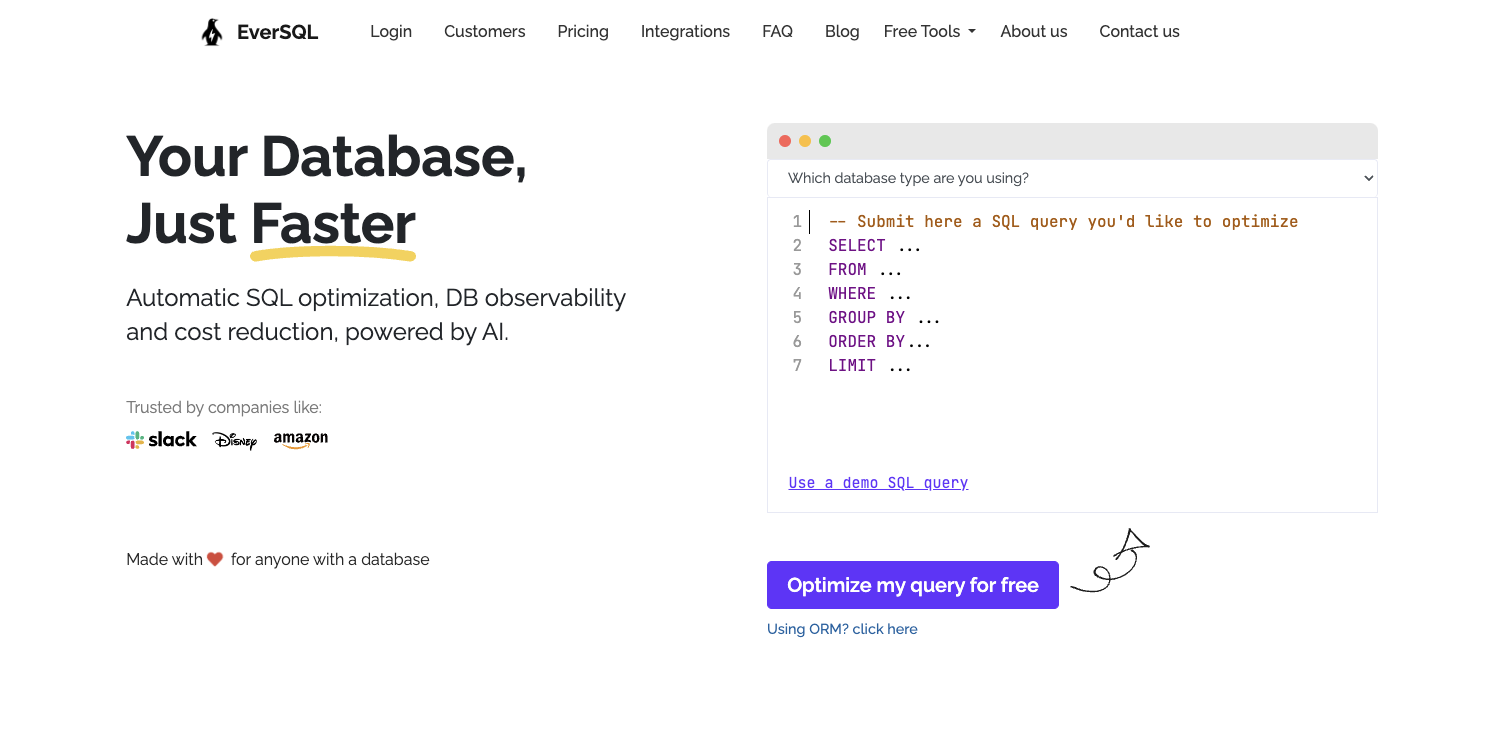The width and height of the screenshot is (1509, 743).
Task: Select line number 1 in the query editor
Action: point(797,221)
